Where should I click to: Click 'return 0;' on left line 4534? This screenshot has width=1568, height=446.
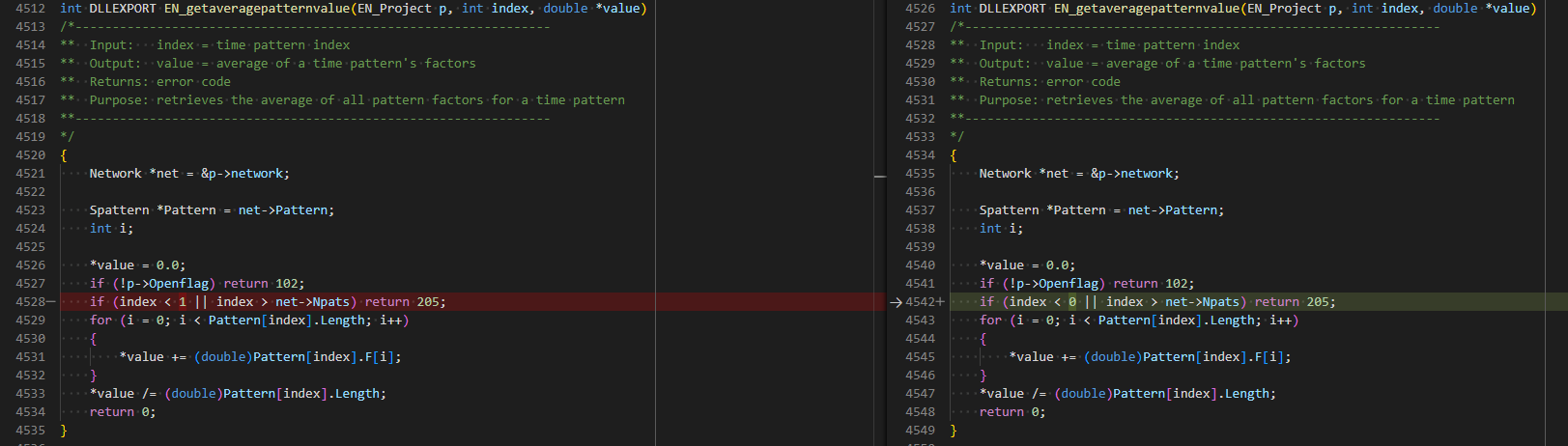coord(123,412)
